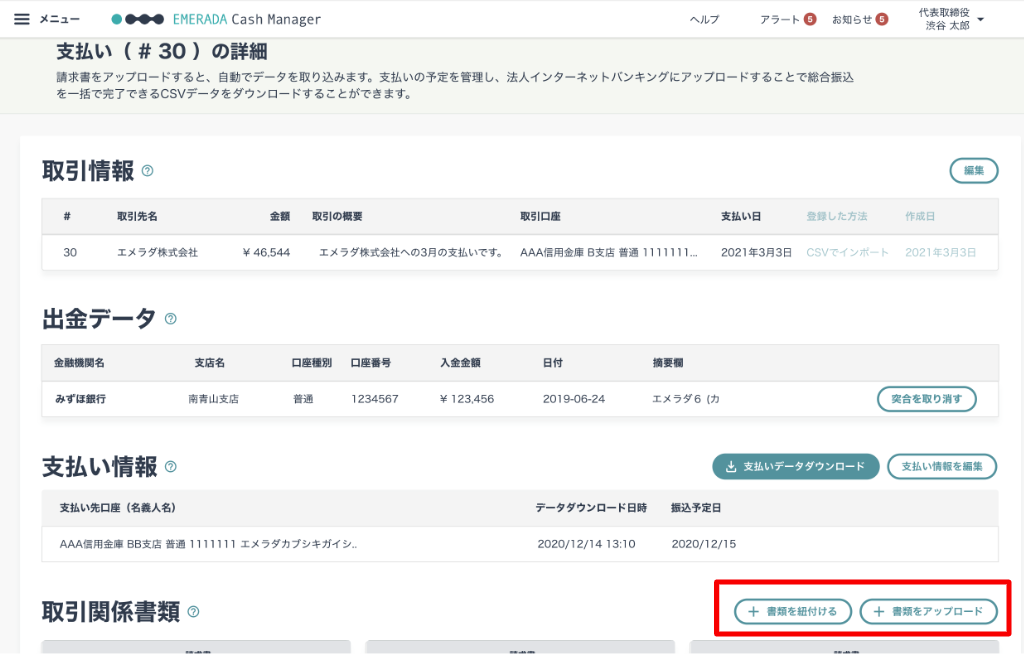
Task: Click the 書類をアップロード button
Action: (x=929, y=611)
